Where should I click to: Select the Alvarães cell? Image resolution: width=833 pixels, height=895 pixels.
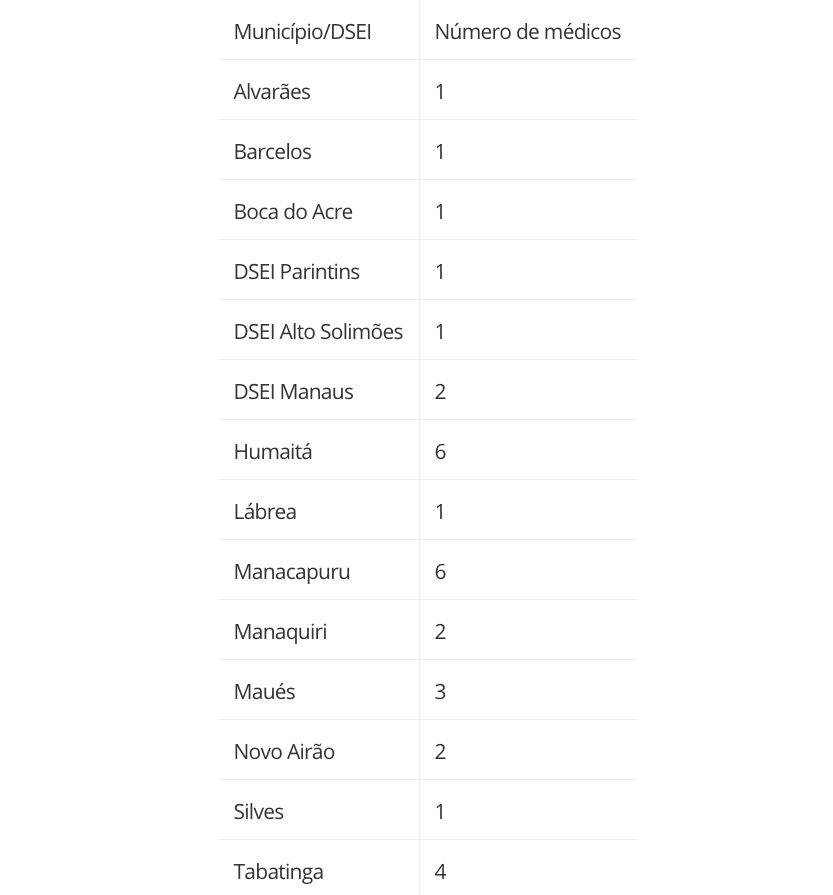click(272, 92)
